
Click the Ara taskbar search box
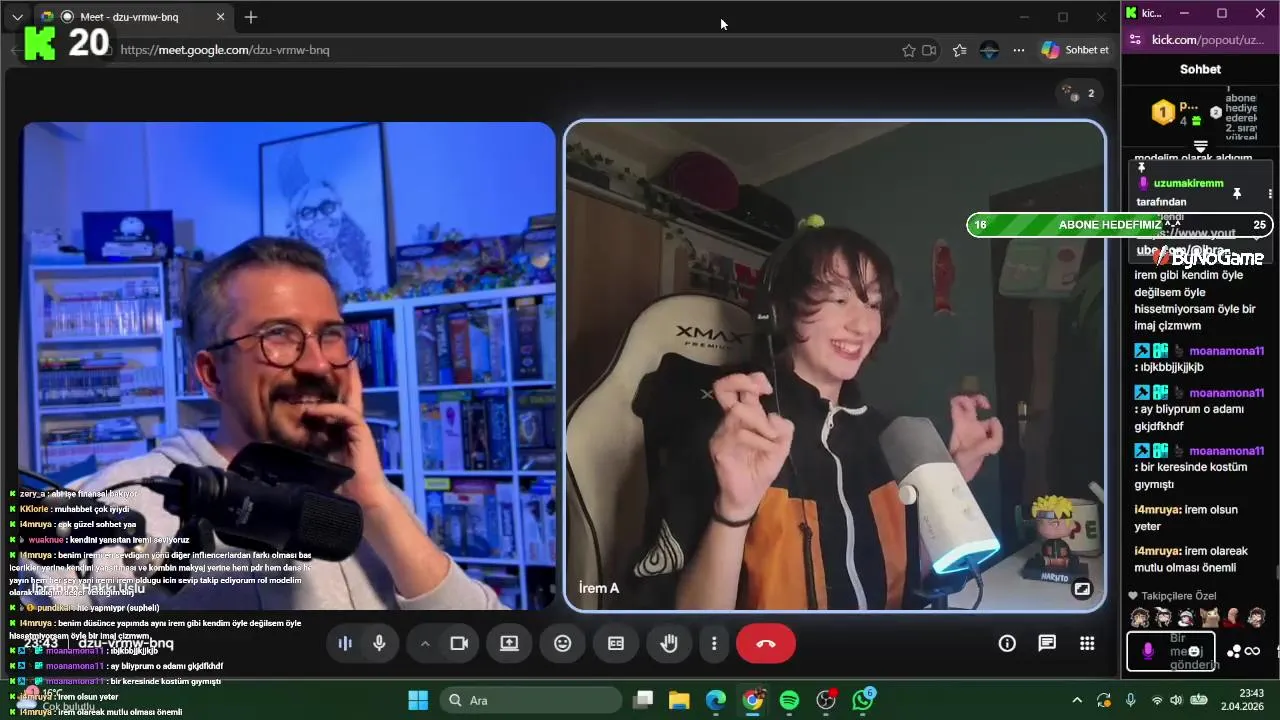[x=531, y=700]
